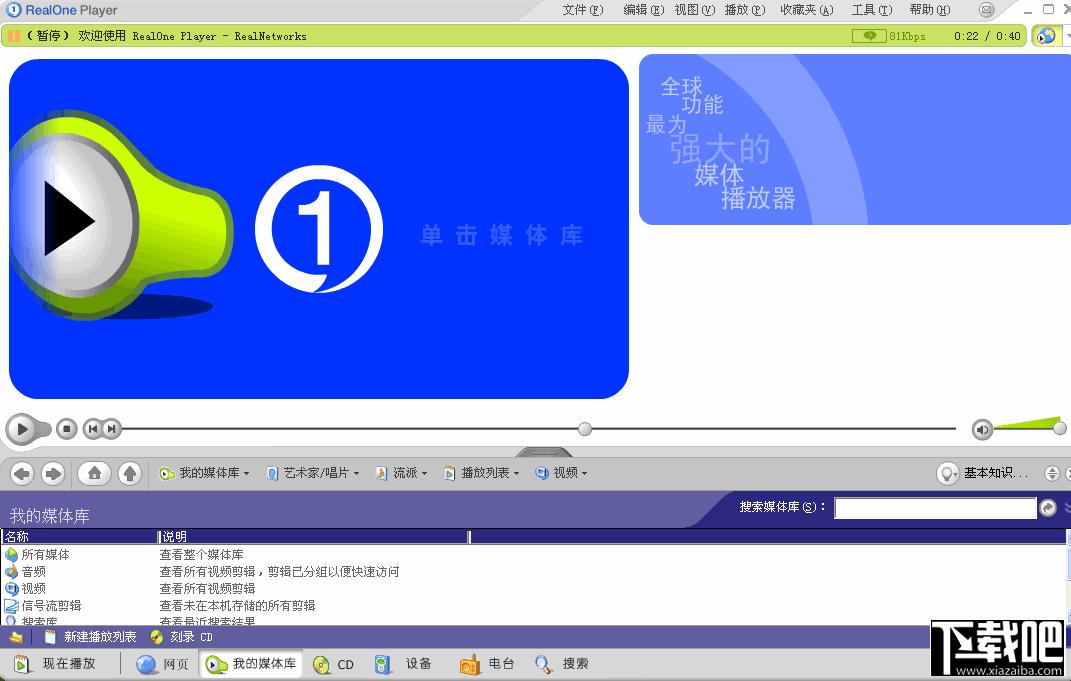The height and width of the screenshot is (681, 1071).
Task: Click the library list vertical scrollbar
Action: click(1068, 579)
